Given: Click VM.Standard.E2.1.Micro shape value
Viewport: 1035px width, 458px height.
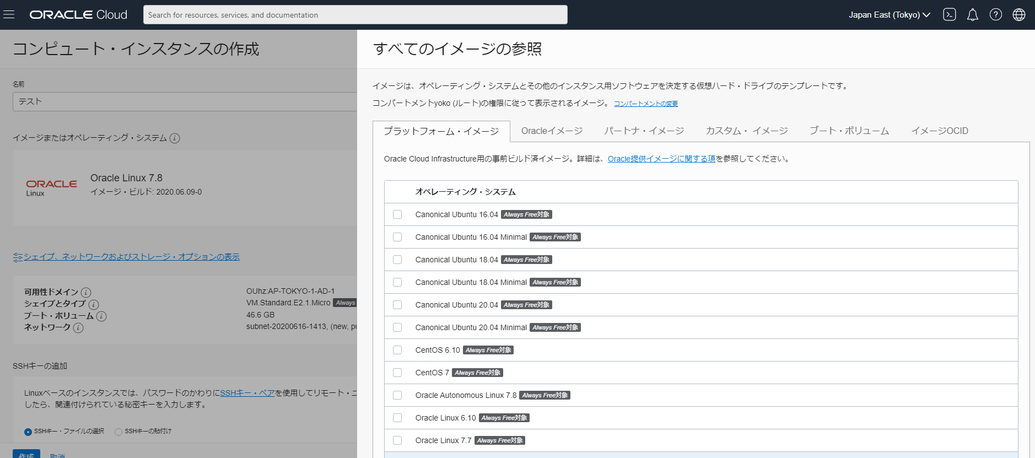Looking at the screenshot, I should [x=288, y=303].
